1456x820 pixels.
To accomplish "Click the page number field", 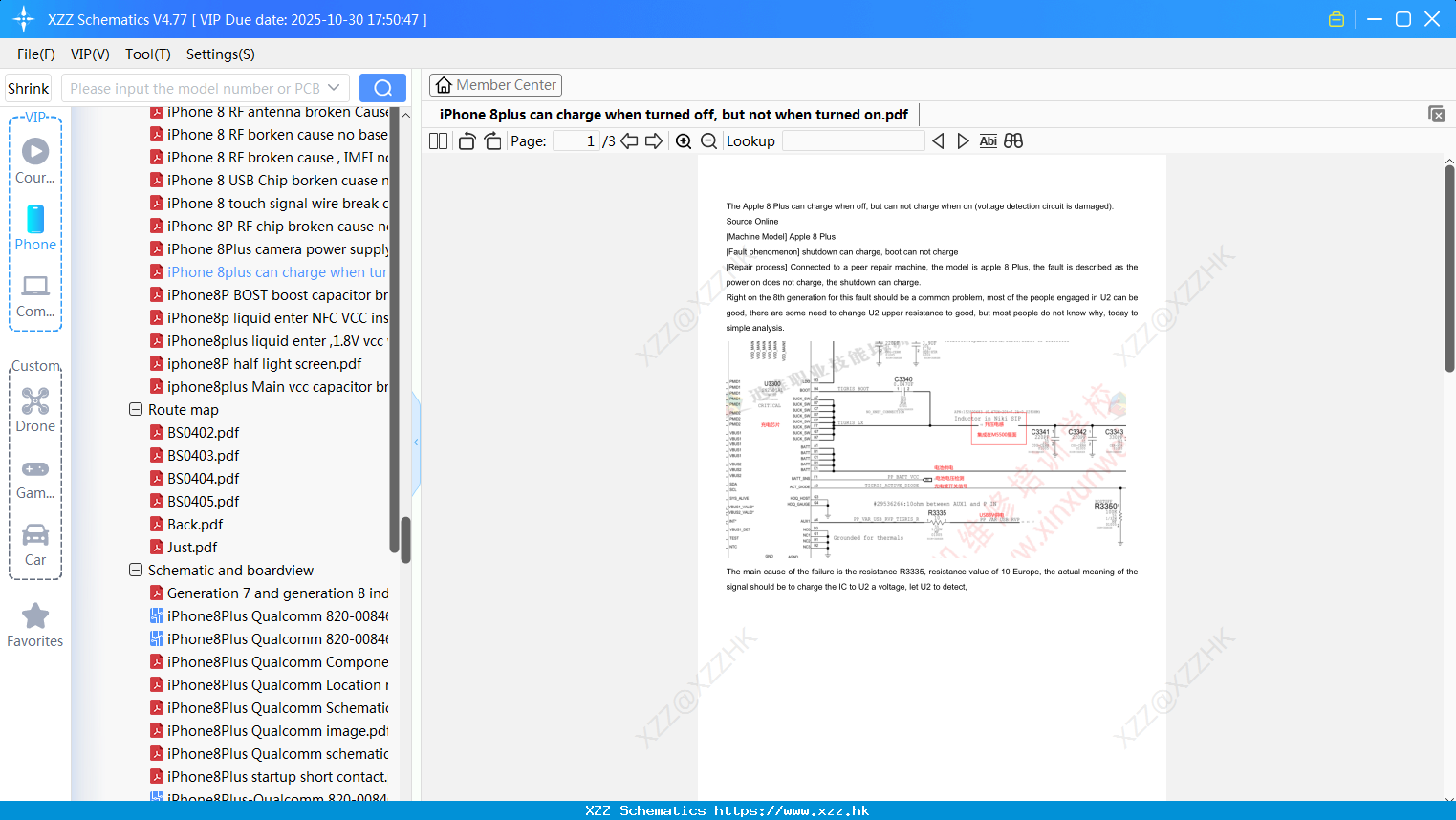I will pyautogui.click(x=576, y=141).
